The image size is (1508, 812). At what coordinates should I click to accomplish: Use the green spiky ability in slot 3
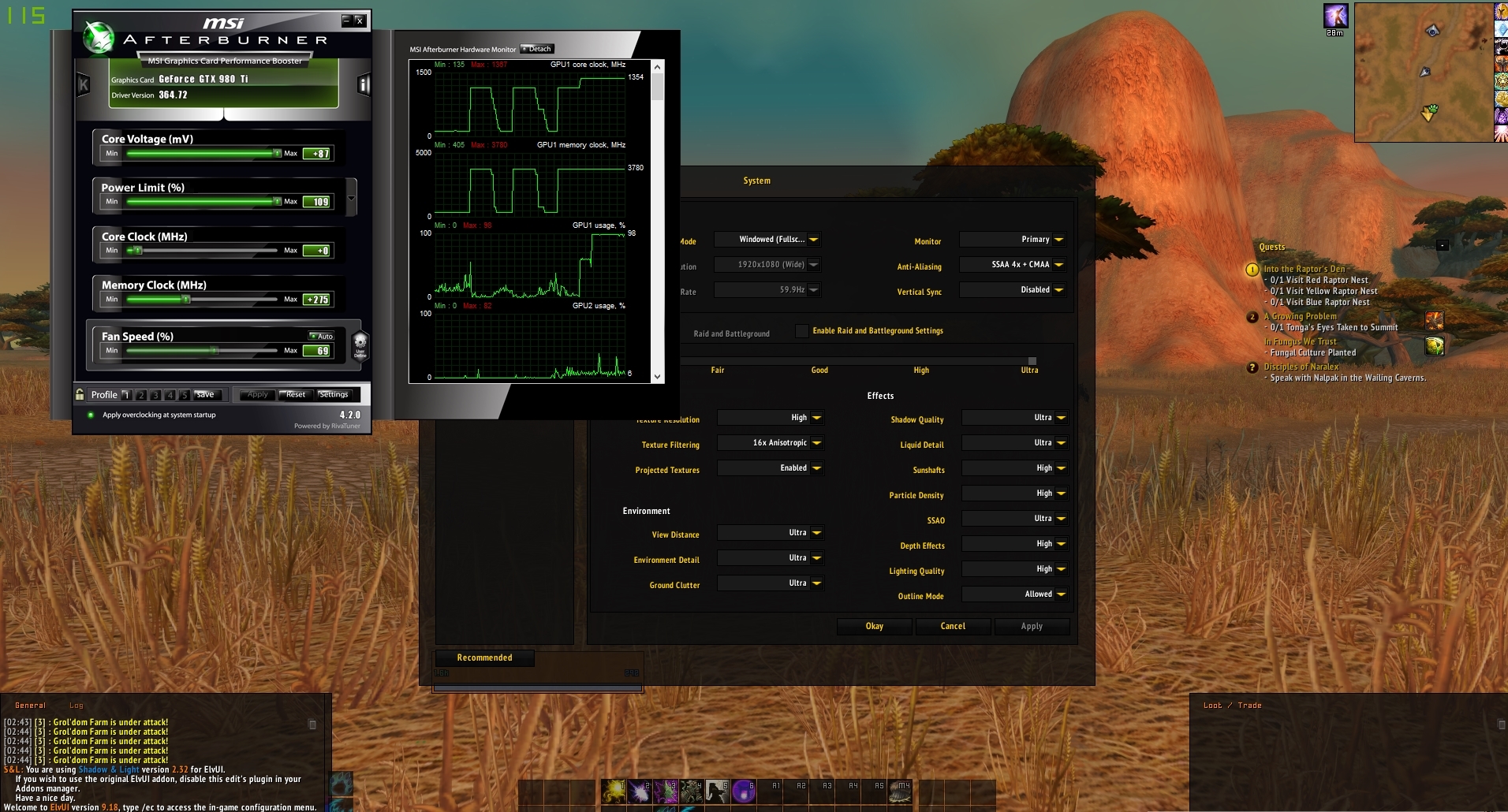tap(666, 791)
